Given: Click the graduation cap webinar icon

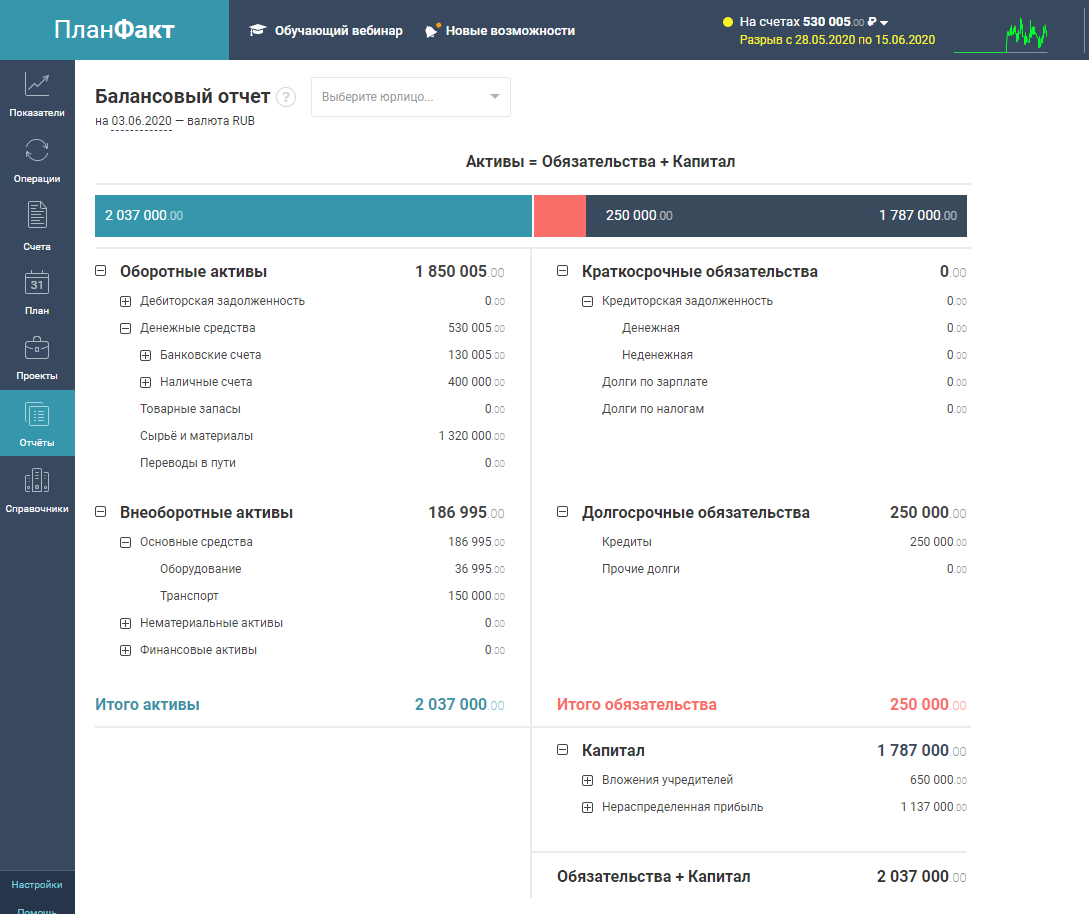Looking at the screenshot, I should [x=258, y=31].
